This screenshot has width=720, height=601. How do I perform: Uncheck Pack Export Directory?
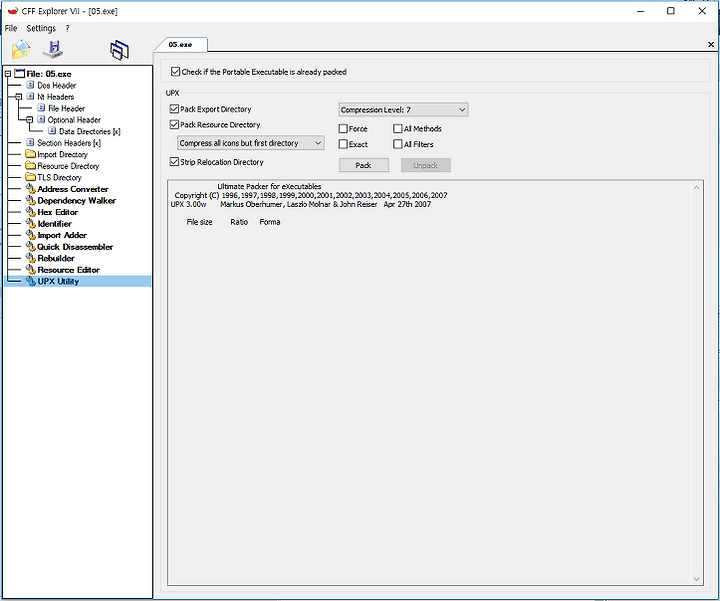click(x=174, y=109)
